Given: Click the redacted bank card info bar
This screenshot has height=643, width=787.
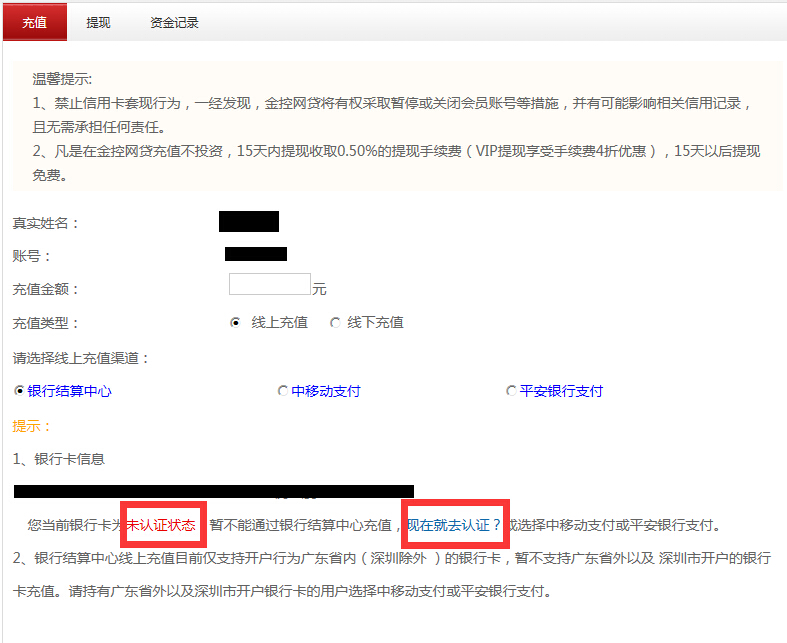Looking at the screenshot, I should (213, 491).
